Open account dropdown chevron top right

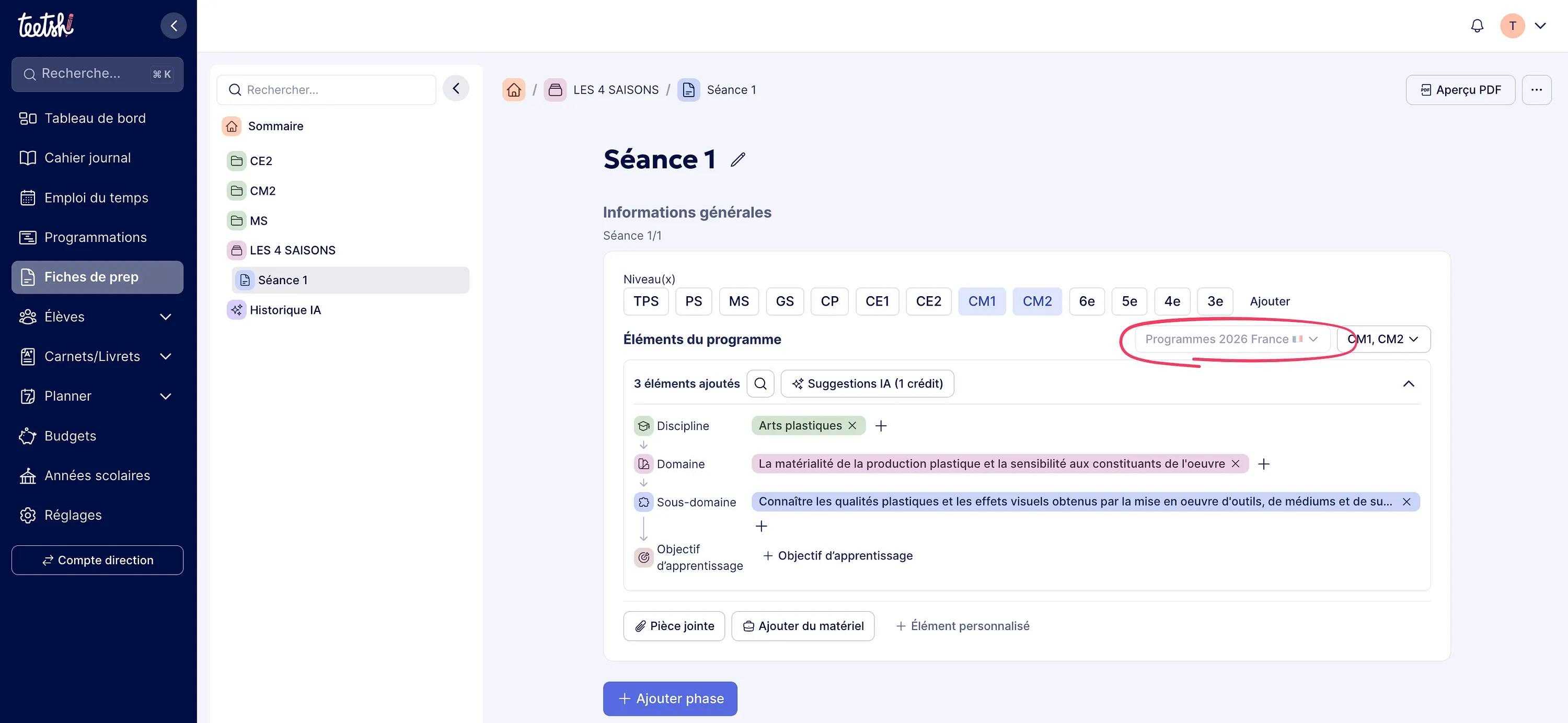coord(1541,26)
